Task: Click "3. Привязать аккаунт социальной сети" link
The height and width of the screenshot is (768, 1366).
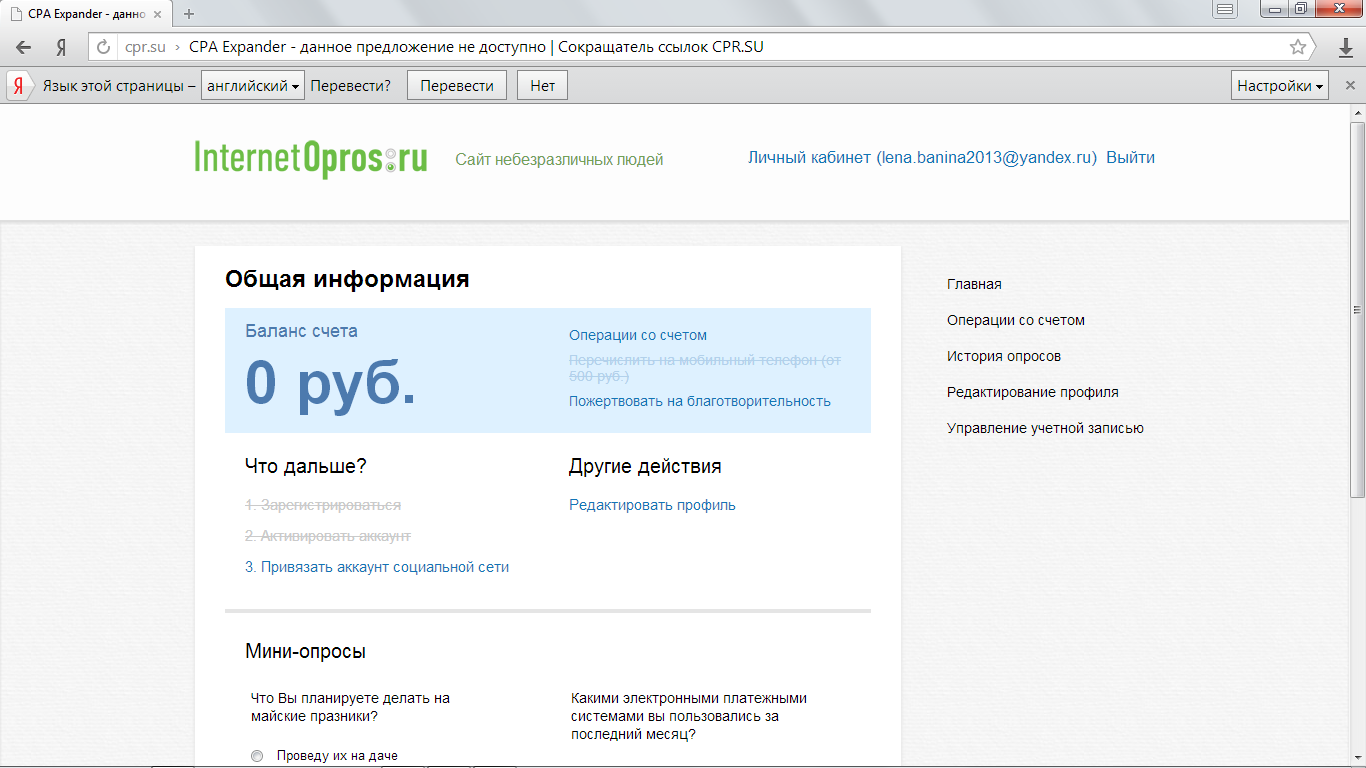Action: pos(377,568)
